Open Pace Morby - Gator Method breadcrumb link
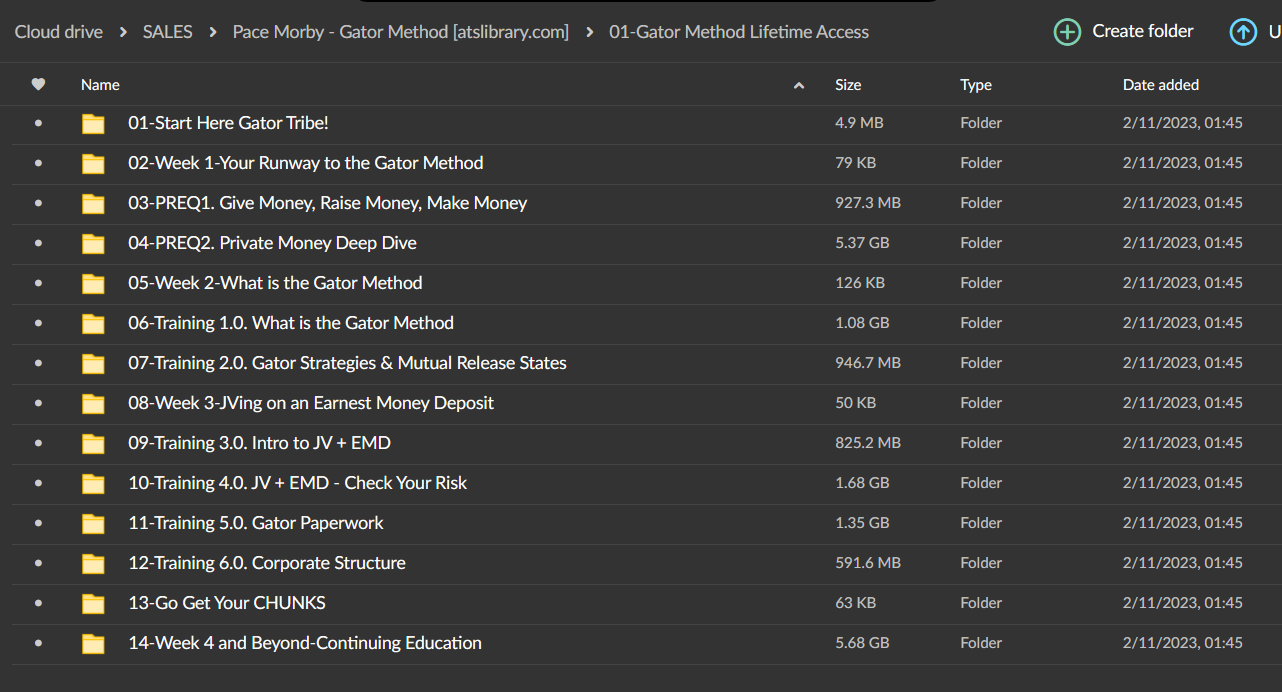The image size is (1282, 692). [x=400, y=32]
